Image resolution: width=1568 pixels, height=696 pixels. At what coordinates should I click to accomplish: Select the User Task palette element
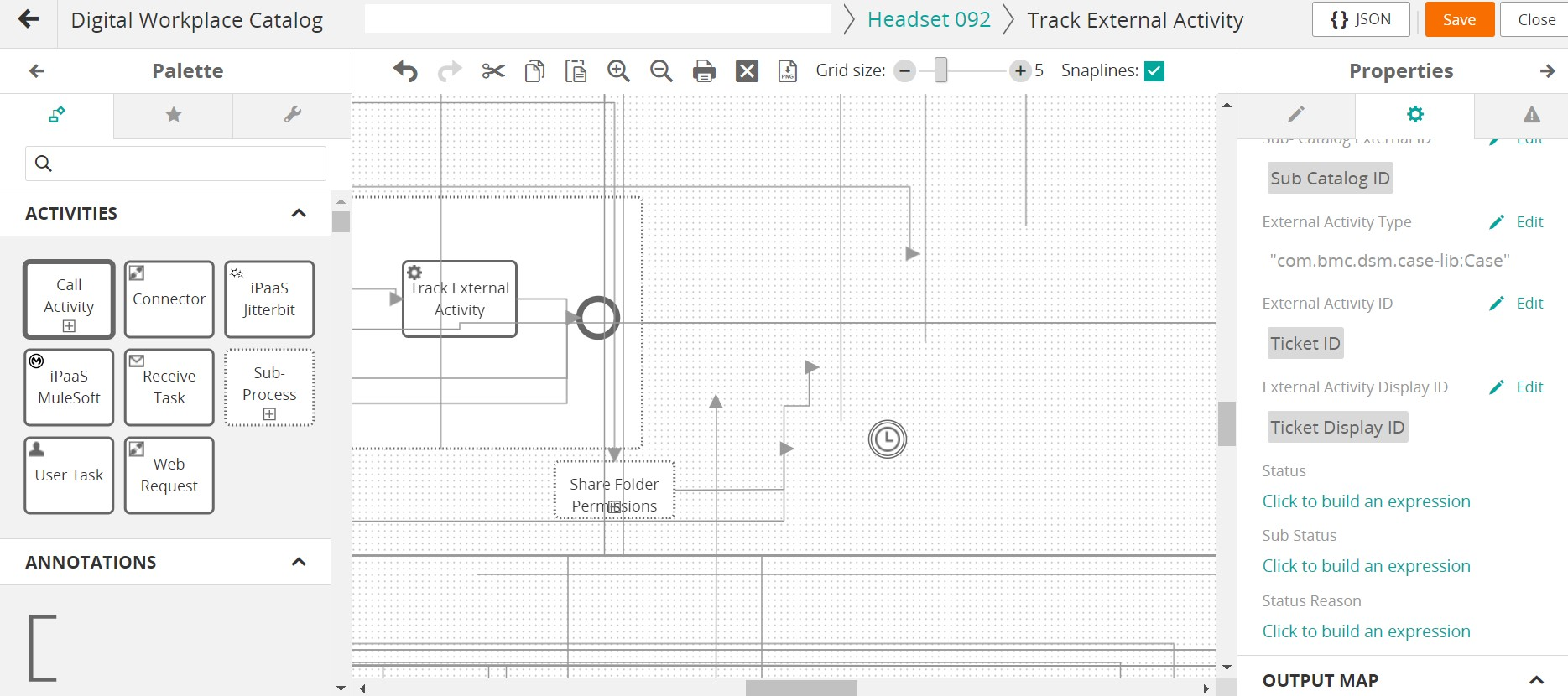[69, 475]
